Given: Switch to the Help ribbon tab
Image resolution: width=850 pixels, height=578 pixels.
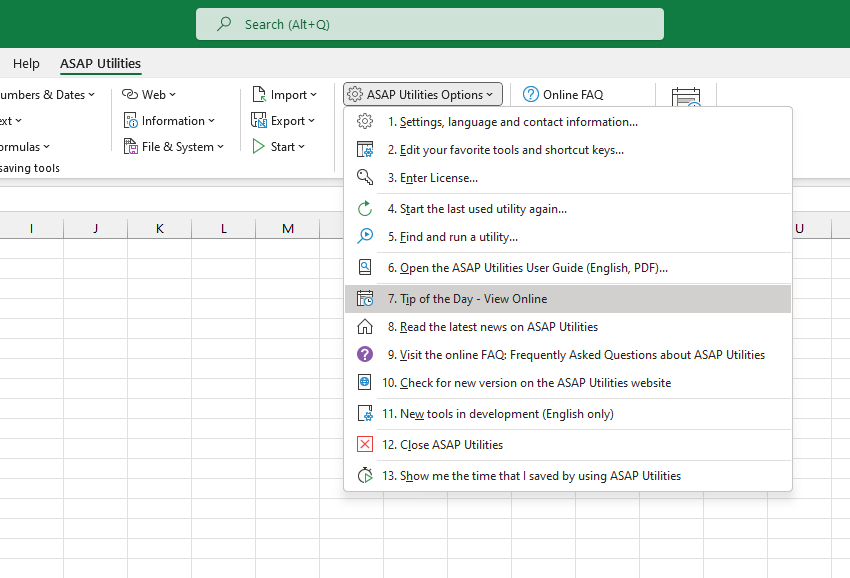Looking at the screenshot, I should tap(26, 63).
